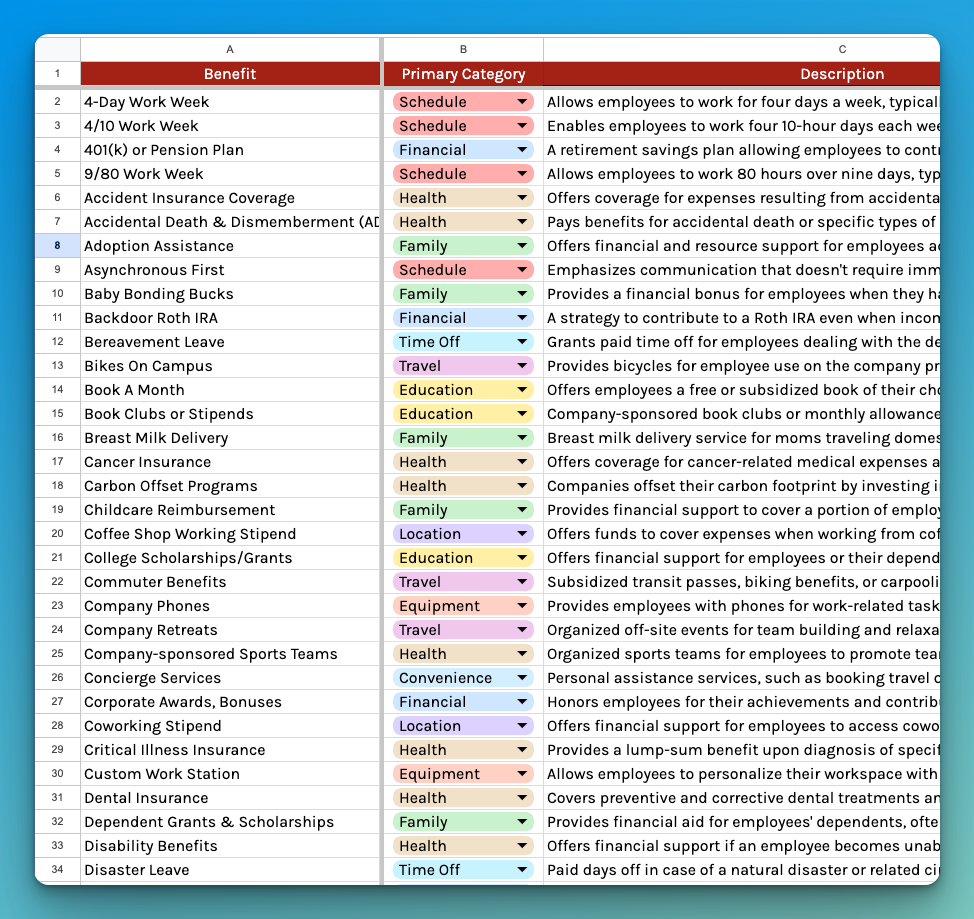The width and height of the screenshot is (974, 919).
Task: Open the Education dropdown for Book A Month
Action: coord(522,390)
